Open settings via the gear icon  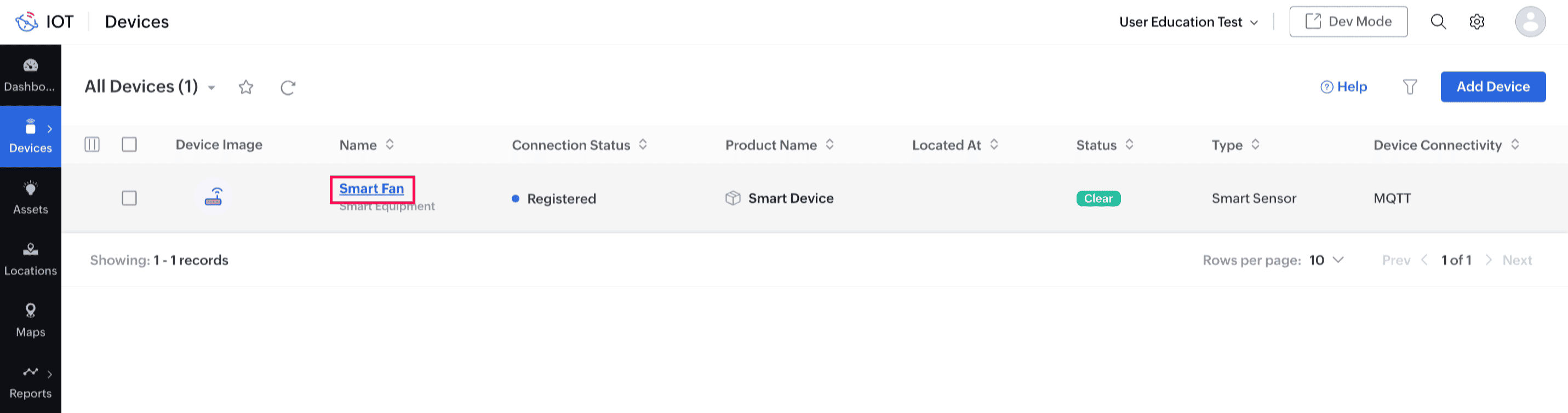1477,22
